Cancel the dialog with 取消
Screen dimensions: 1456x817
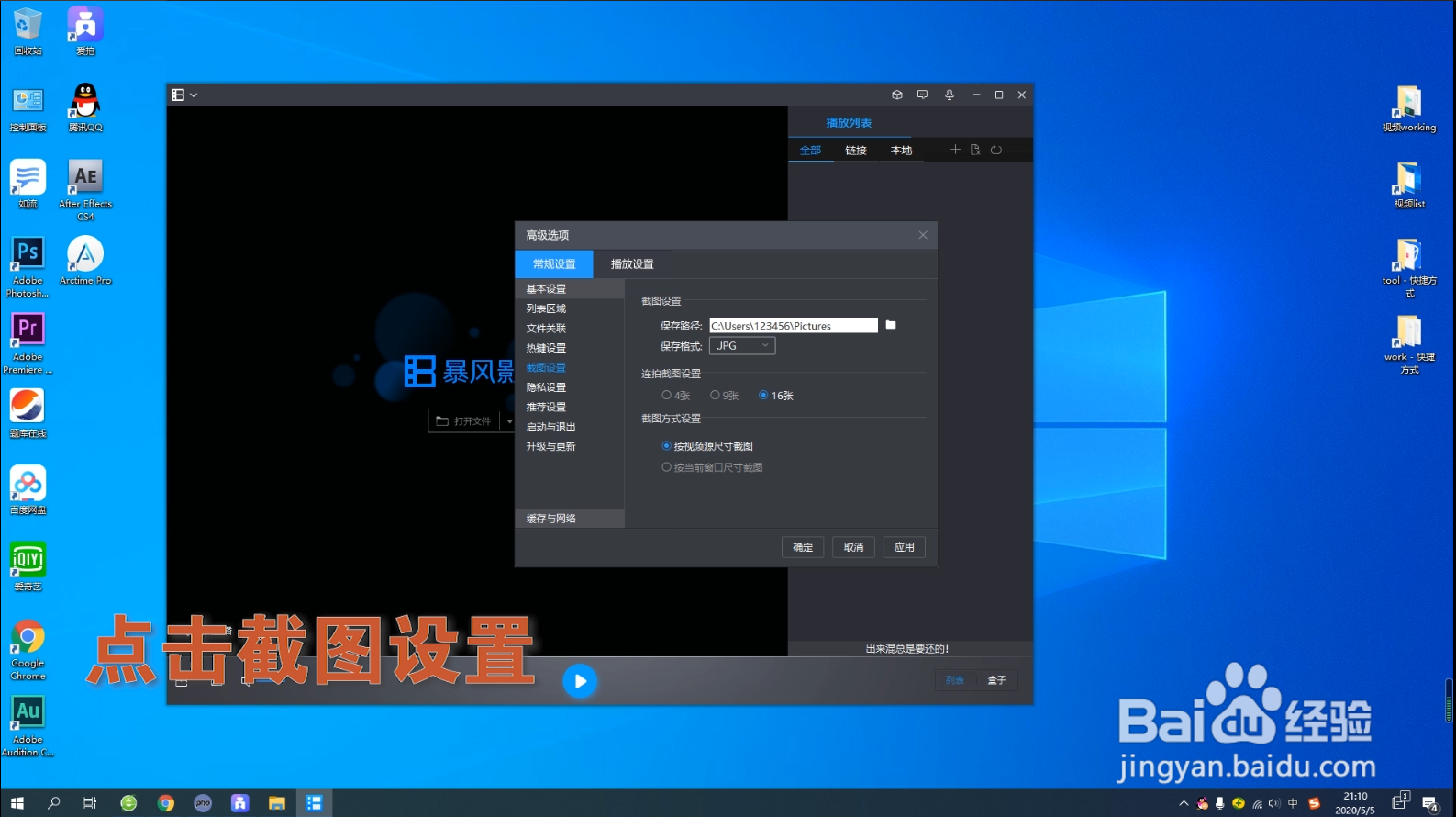pyautogui.click(x=854, y=547)
